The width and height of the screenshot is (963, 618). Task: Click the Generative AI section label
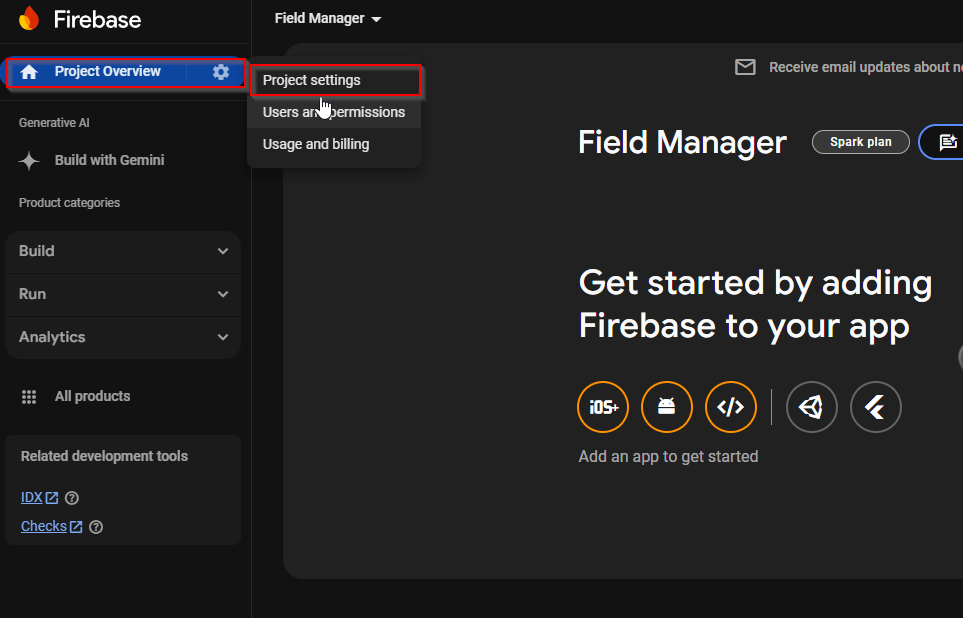point(54,123)
